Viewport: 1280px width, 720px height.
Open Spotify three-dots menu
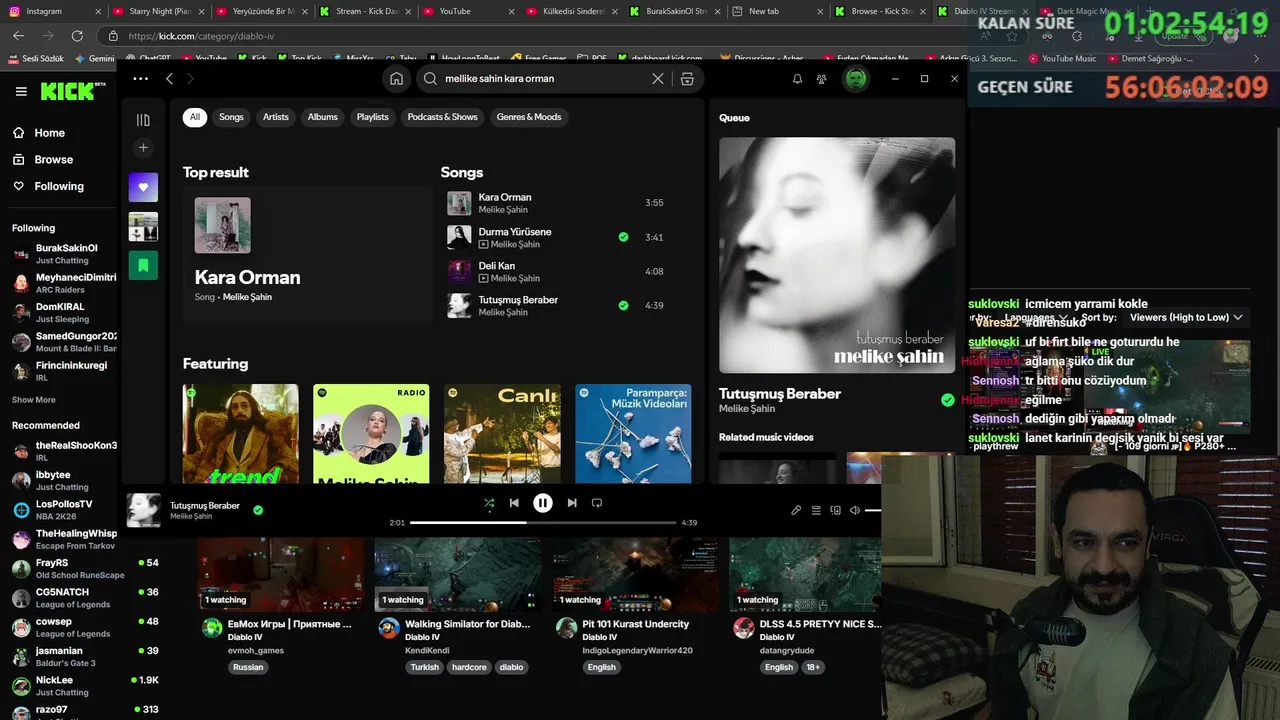(x=140, y=79)
